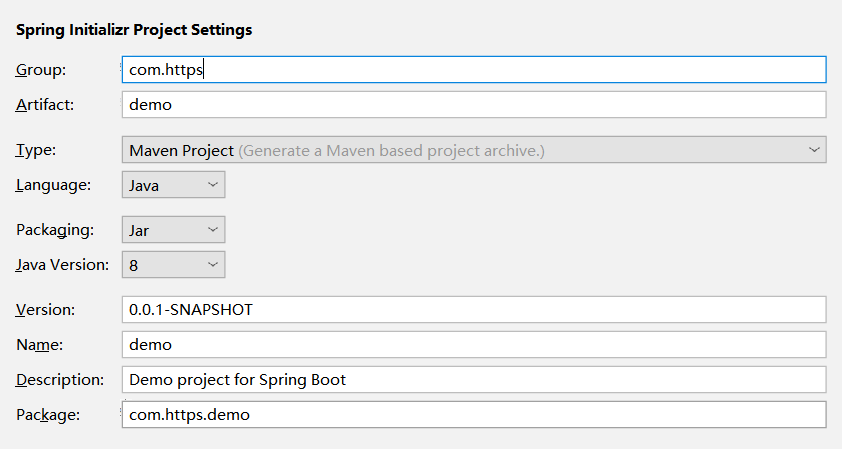The image size is (842, 449).
Task: Click the Group label
Action: (x=41, y=70)
